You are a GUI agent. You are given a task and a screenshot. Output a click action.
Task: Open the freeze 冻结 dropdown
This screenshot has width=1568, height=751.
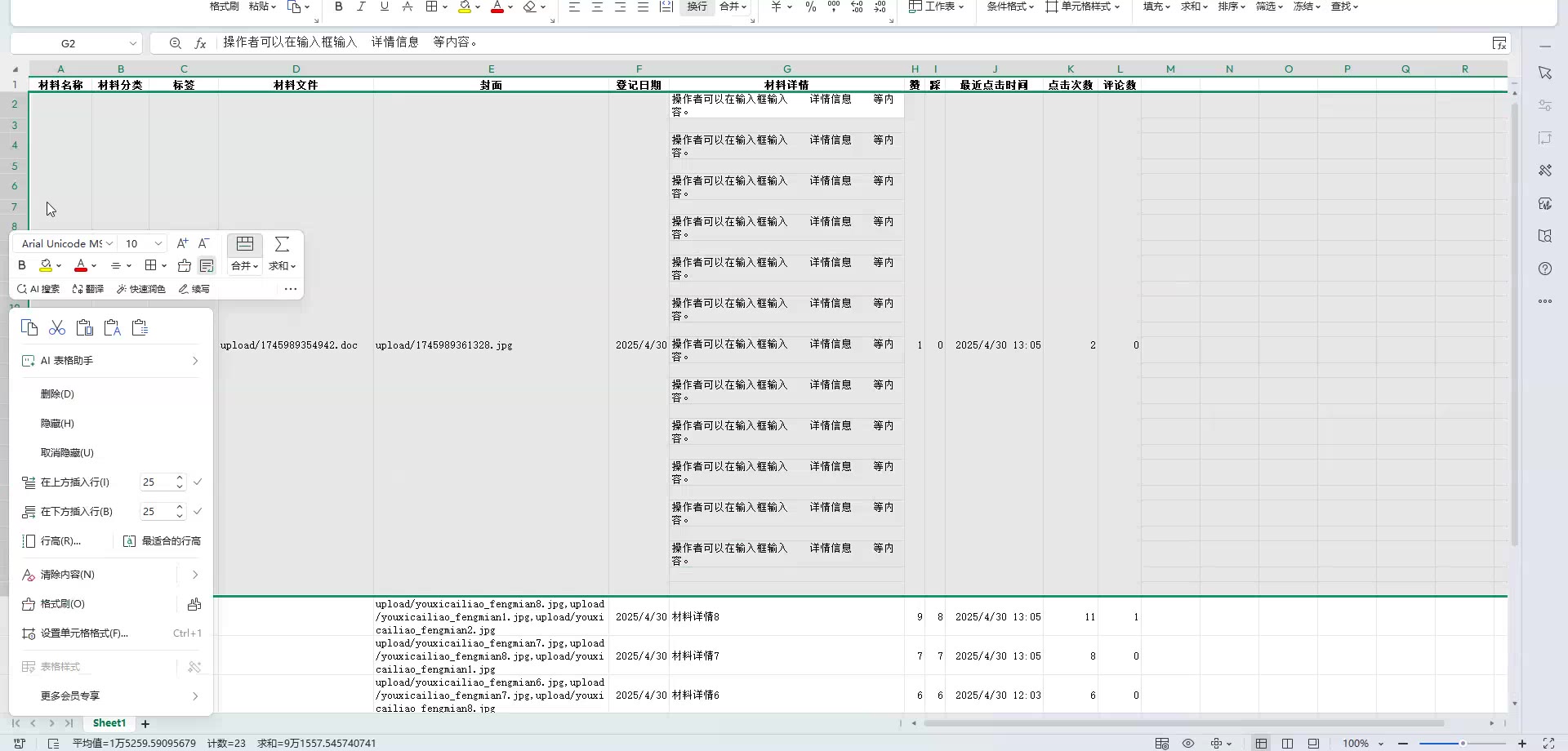tap(1307, 7)
